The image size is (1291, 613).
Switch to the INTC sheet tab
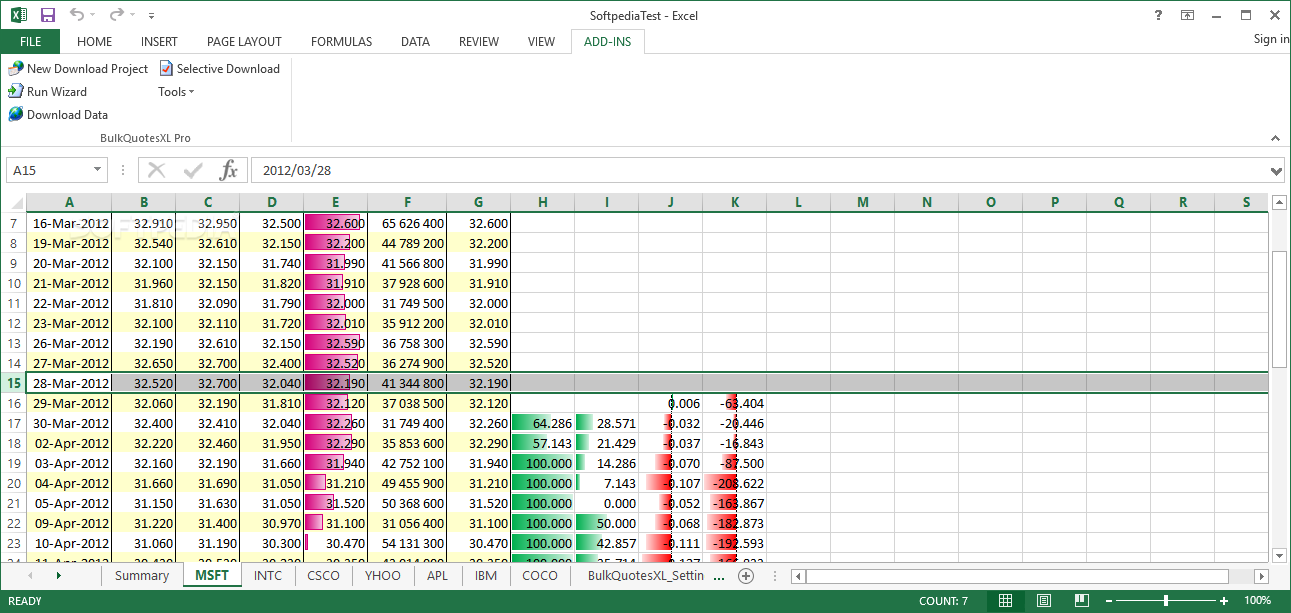pos(268,576)
